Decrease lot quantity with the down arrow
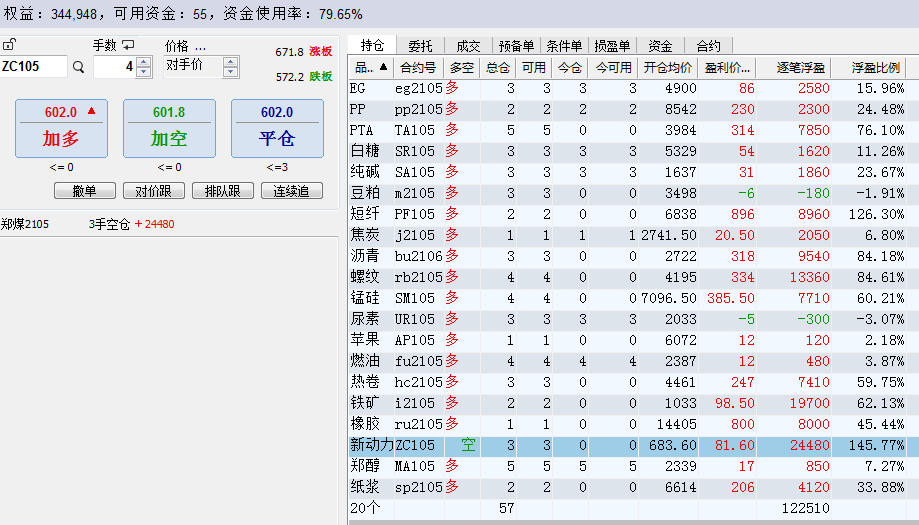 click(144, 72)
